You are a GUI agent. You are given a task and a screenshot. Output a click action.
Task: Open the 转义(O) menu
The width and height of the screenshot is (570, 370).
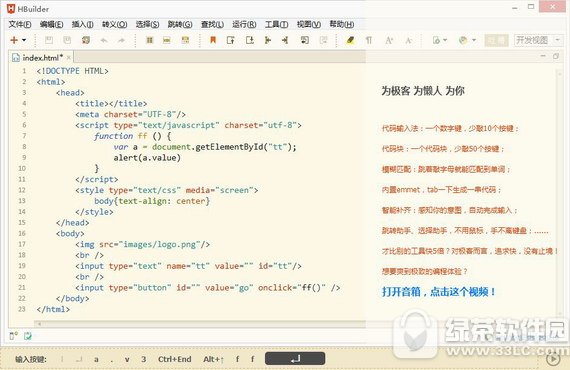tap(114, 24)
